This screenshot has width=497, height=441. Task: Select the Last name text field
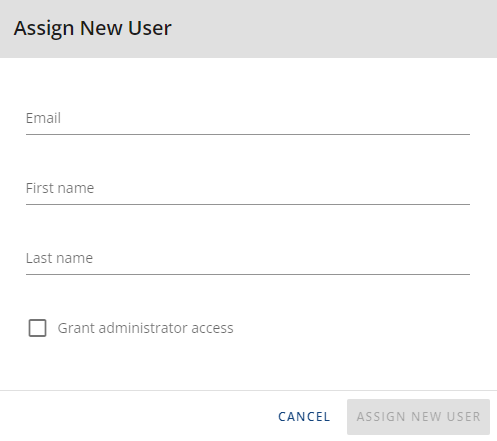[x=248, y=258]
